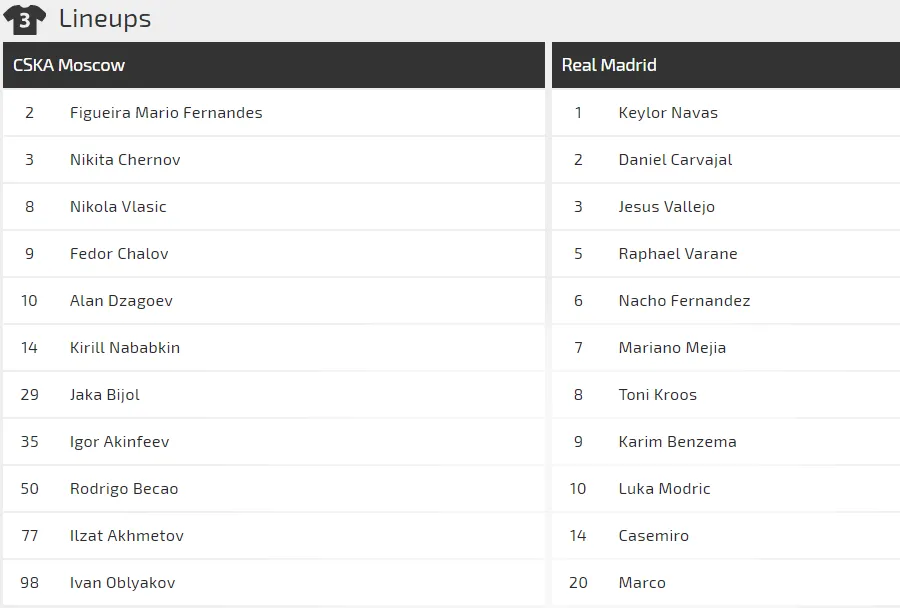Screen dimensions: 900x608
Task: Open Daniel Carvajal player entry
Action: pyautogui.click(x=675, y=160)
